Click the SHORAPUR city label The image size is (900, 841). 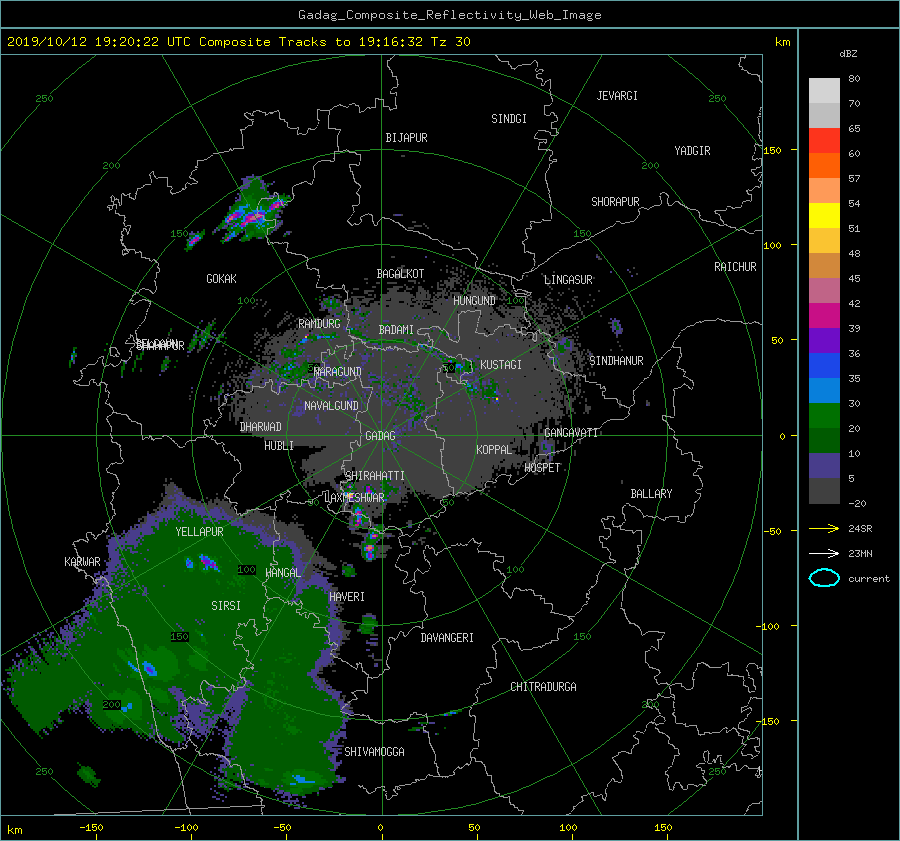[615, 202]
